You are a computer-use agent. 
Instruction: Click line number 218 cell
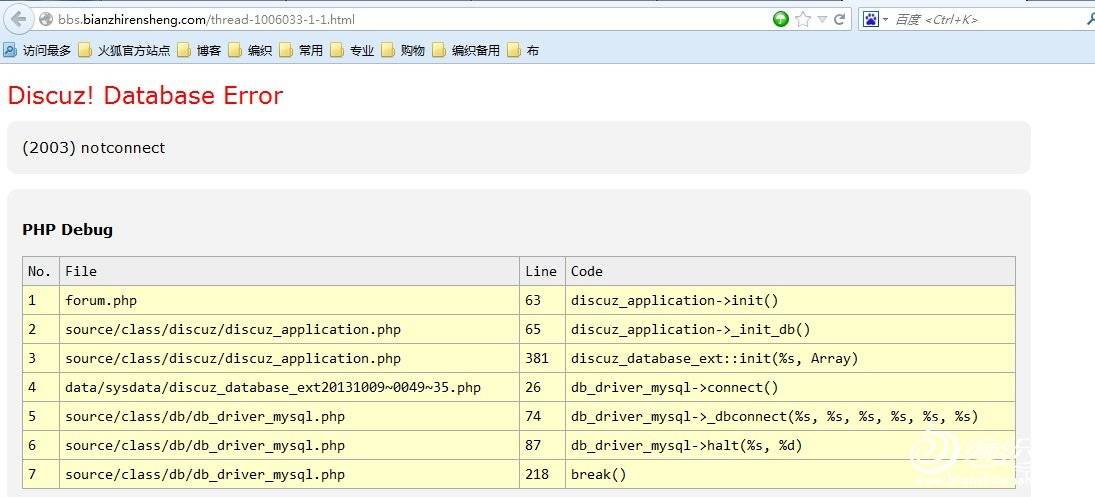(x=542, y=474)
